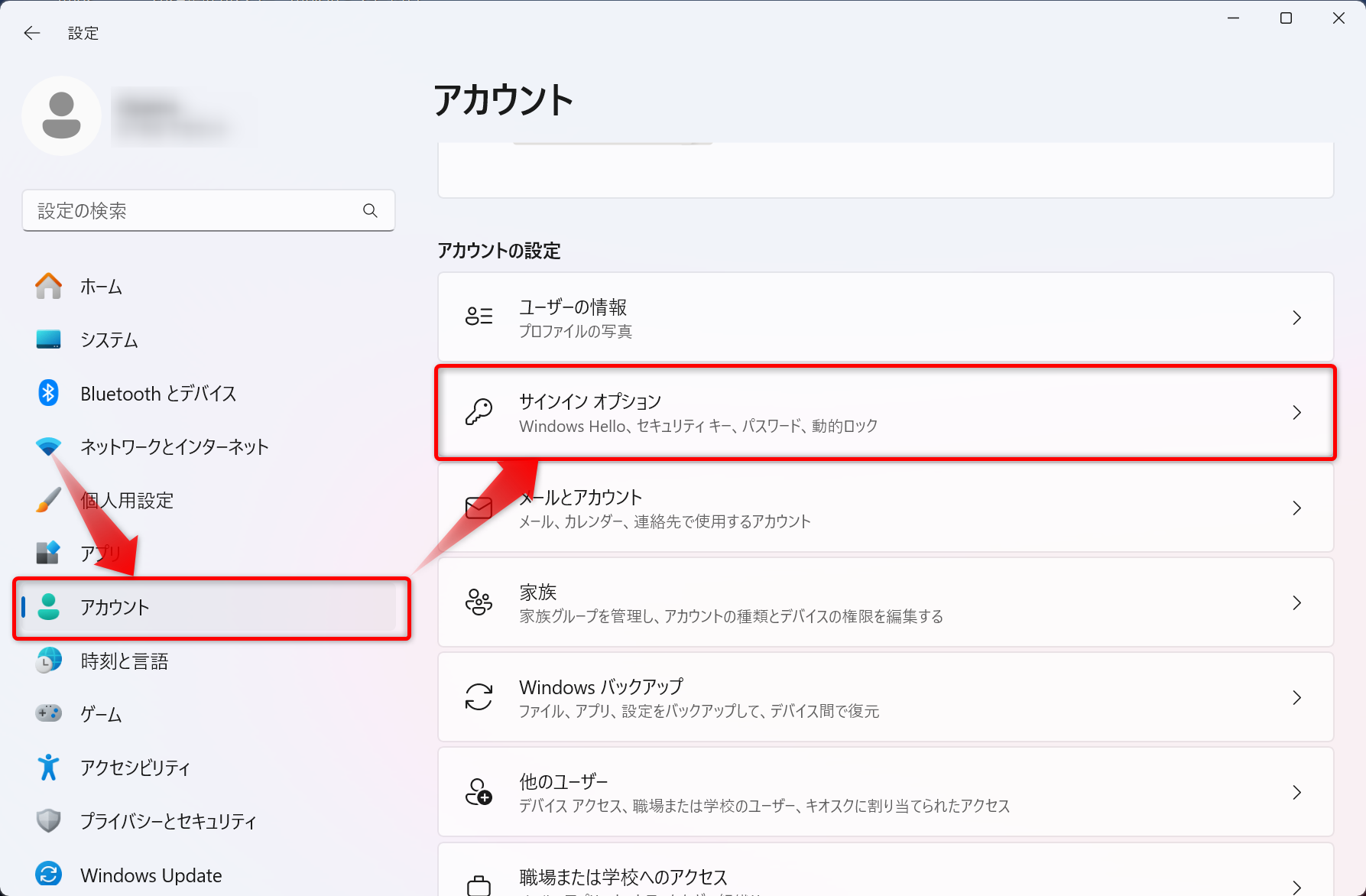Expand ユーザーの情報 row chevron
The width and height of the screenshot is (1366, 896).
click(1296, 317)
